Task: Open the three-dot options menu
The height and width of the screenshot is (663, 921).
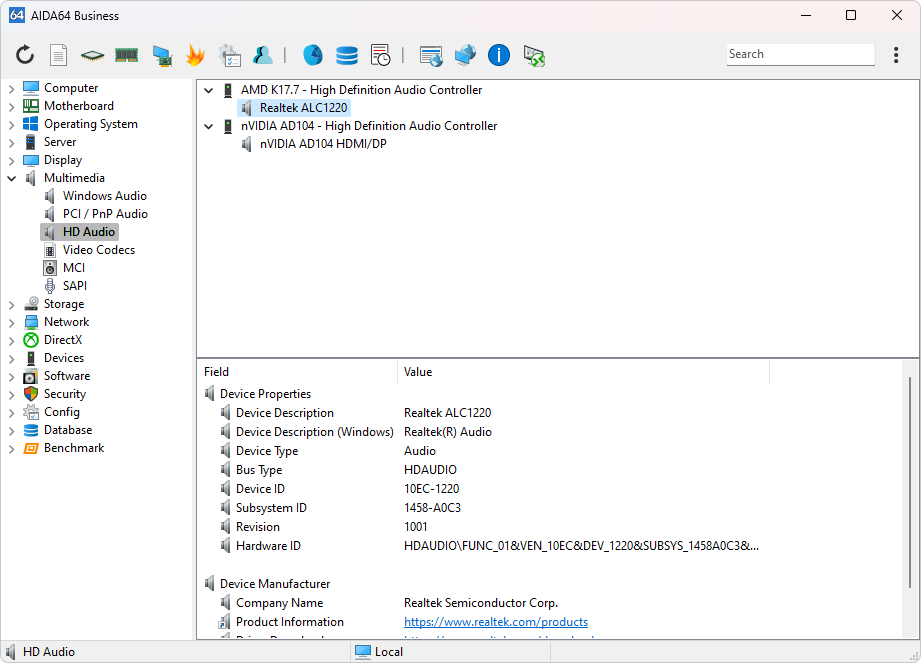Action: [896, 55]
